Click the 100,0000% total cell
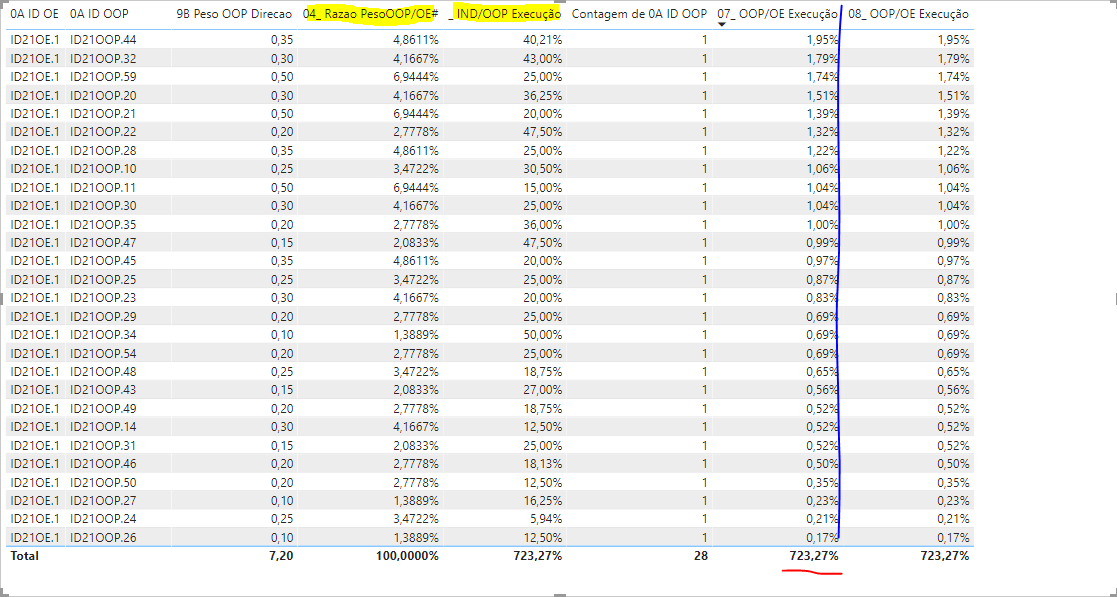Screen dimensions: 1117x597 click(407, 556)
